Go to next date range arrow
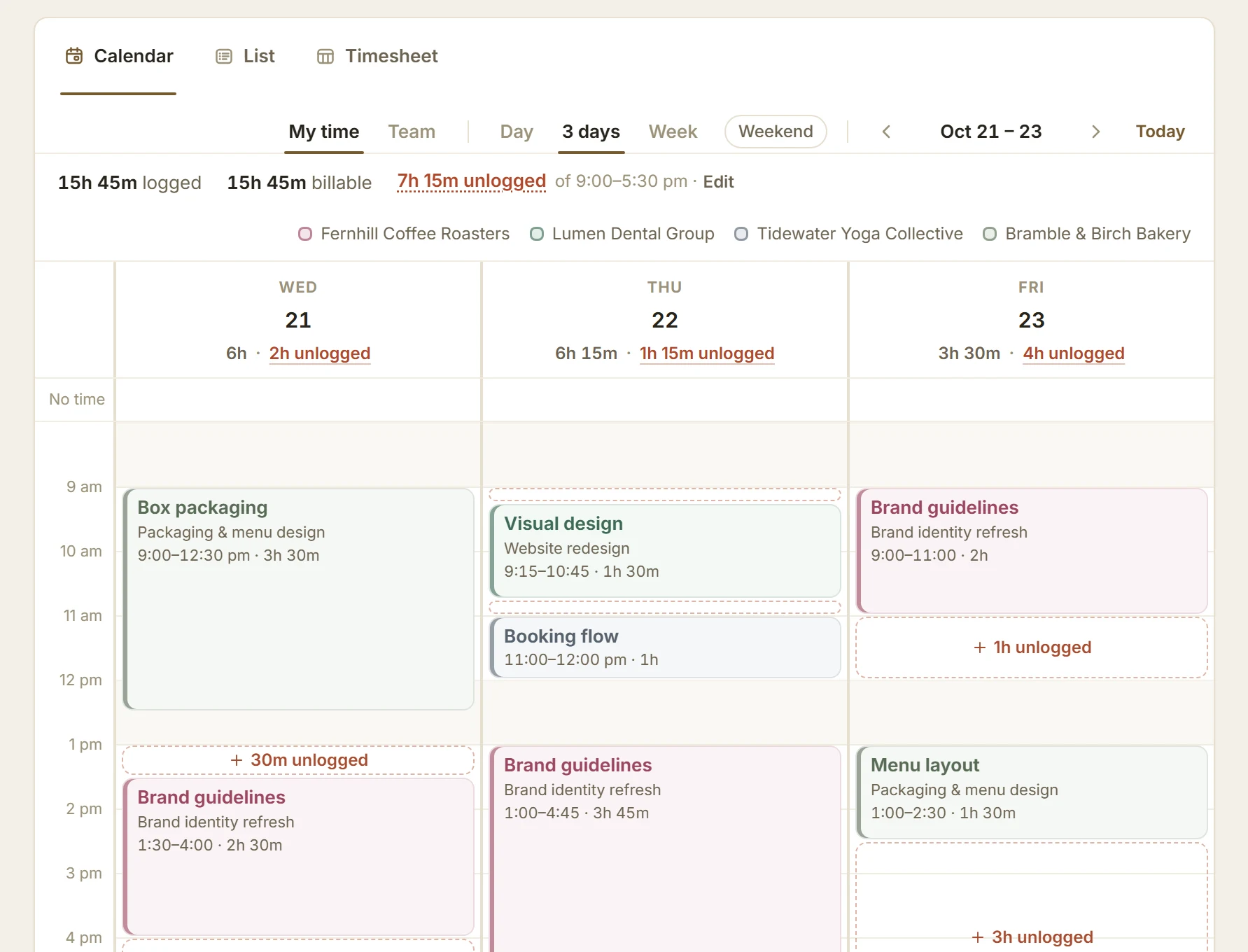The height and width of the screenshot is (952, 1248). 1096,132
